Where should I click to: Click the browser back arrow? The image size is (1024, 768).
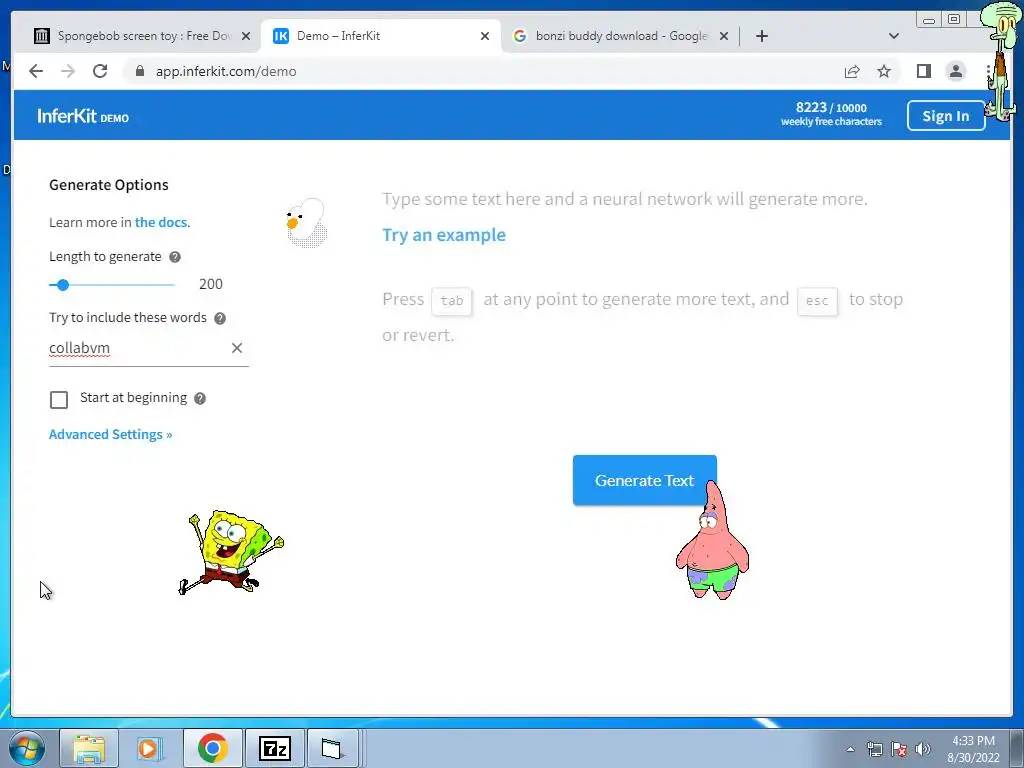pos(36,71)
